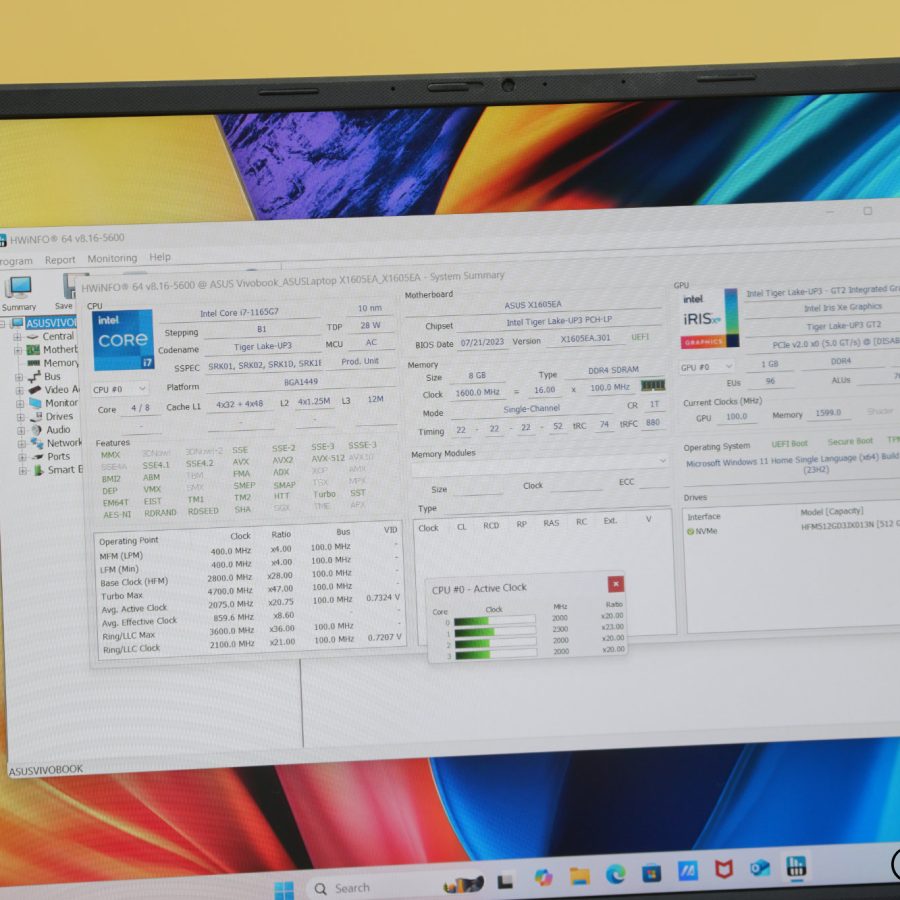Click the "Single-Channel" memory mode value
The image size is (900, 900).
coord(532,409)
